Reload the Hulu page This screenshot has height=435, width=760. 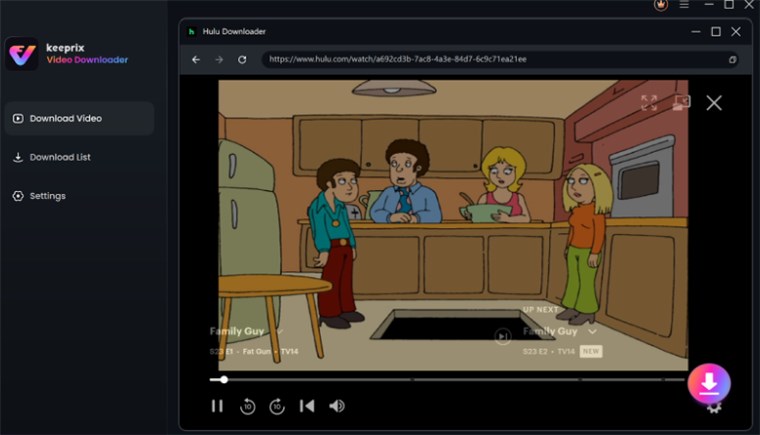[242, 59]
